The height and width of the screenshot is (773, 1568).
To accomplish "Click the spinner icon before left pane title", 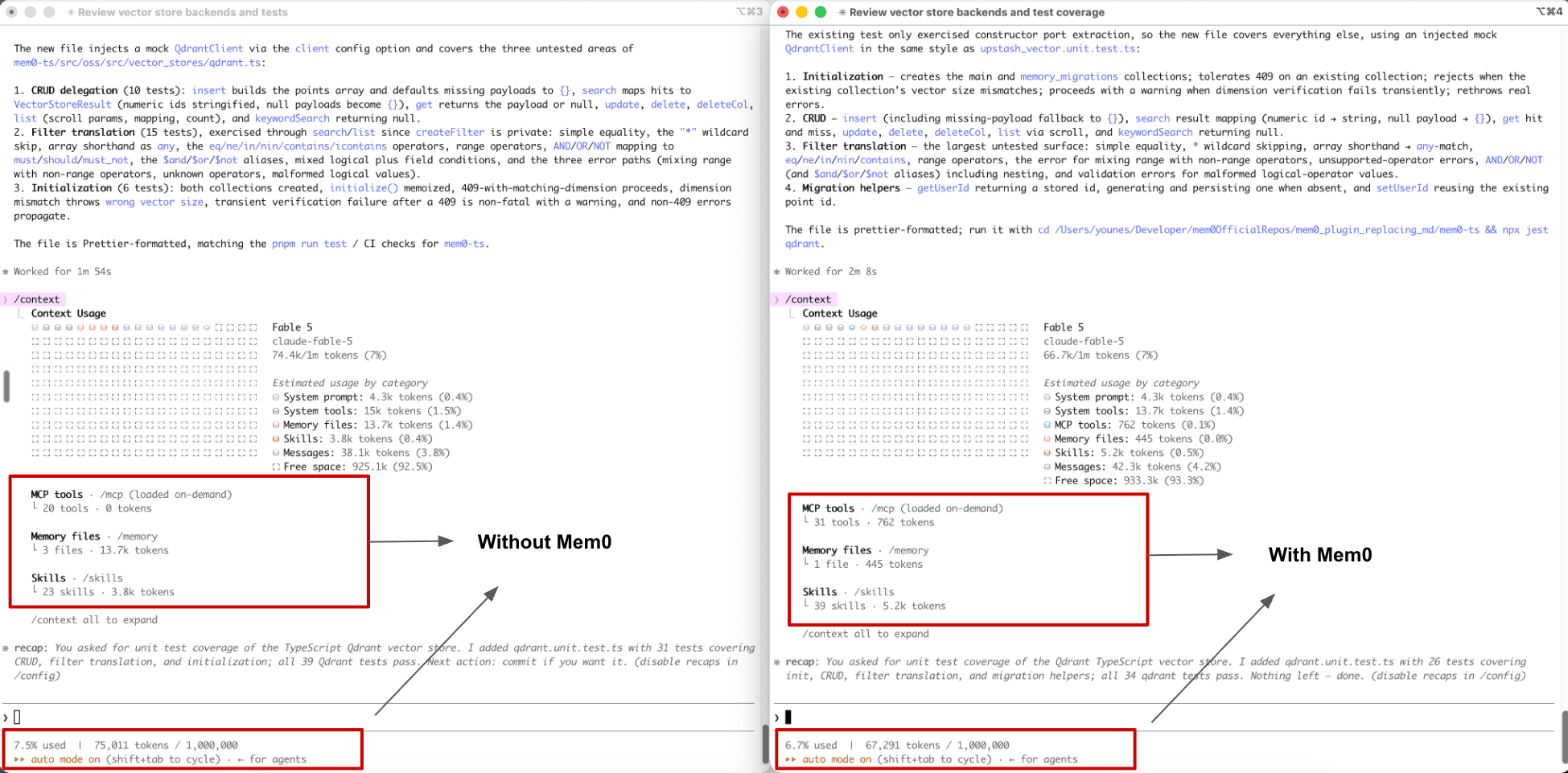I will [72, 12].
